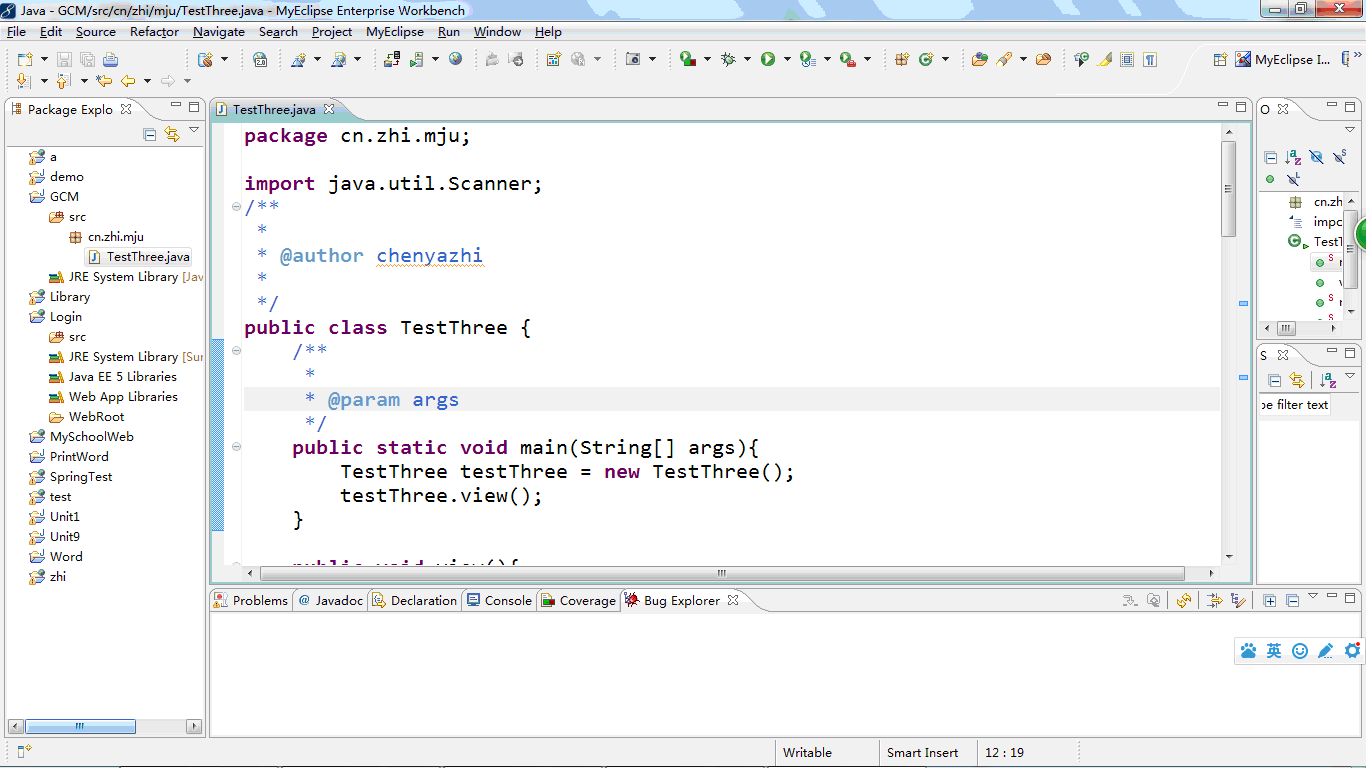Toggle Hide Static Members in Outline
This screenshot has height=768, width=1366.
coord(1340,156)
